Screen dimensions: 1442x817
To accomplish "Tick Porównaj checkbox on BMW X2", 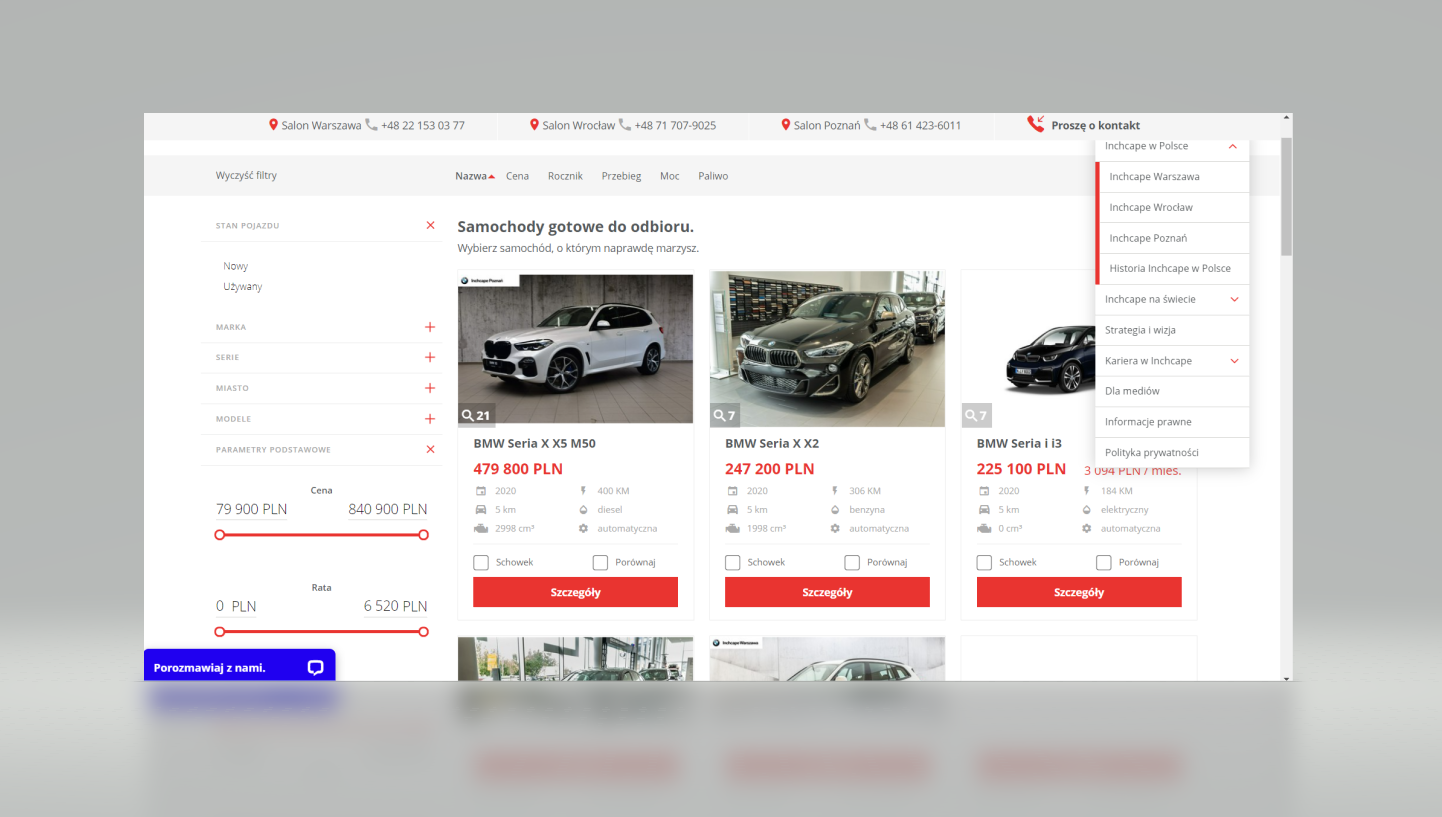I will tap(852, 563).
